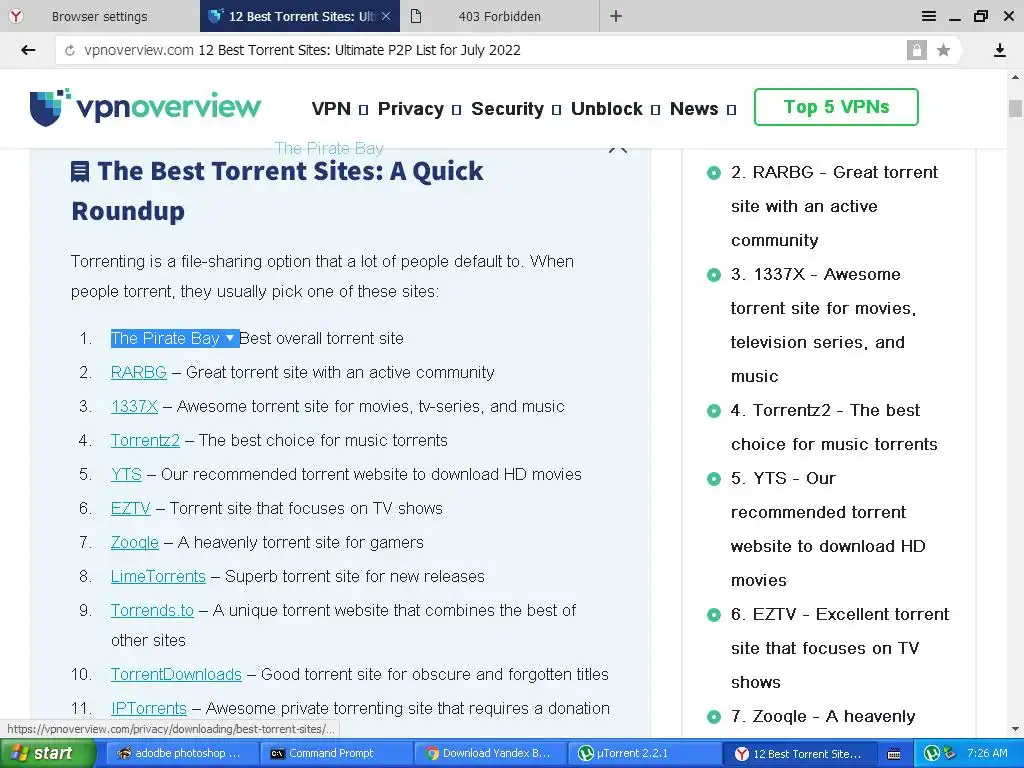Reload the page with the refresh icon

pyautogui.click(x=70, y=50)
